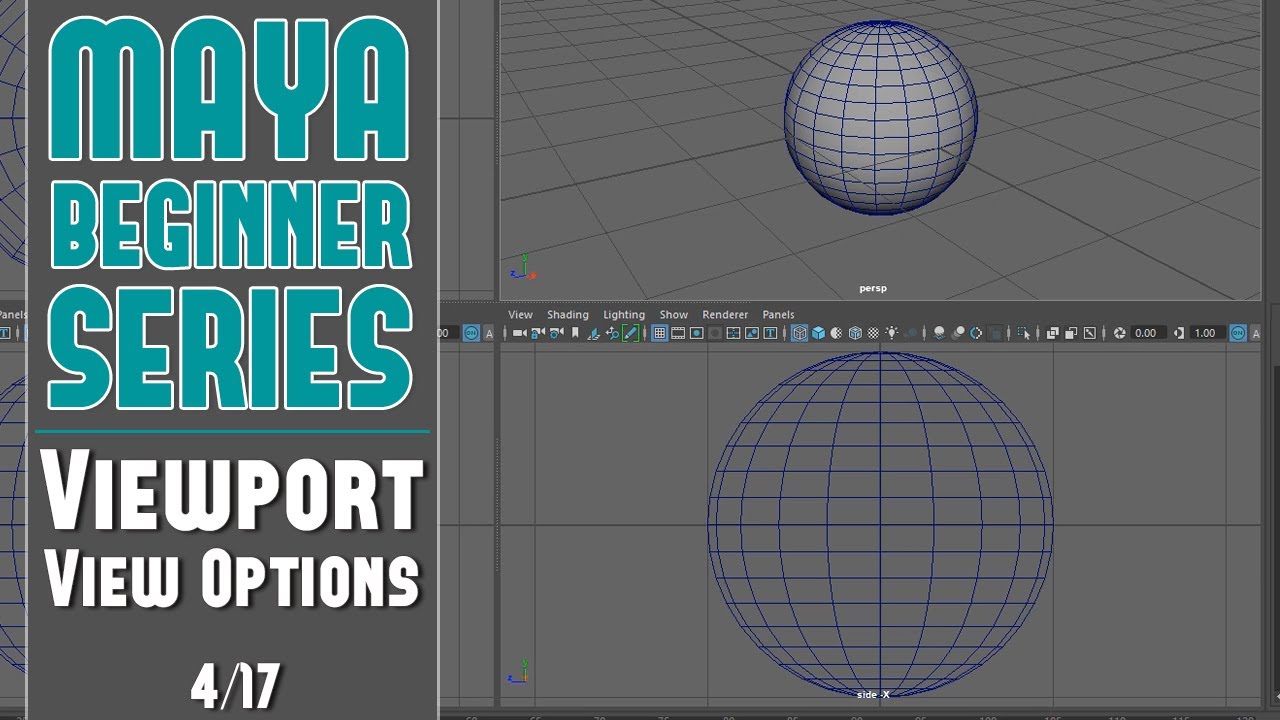Click the Gamma icon
The image size is (1280, 720).
pyautogui.click(x=1179, y=333)
